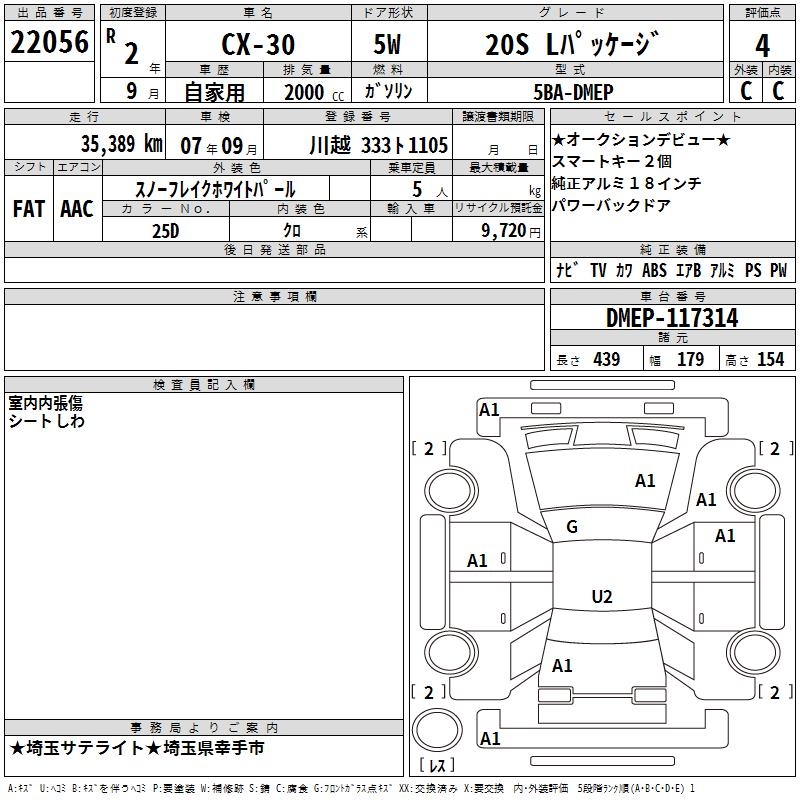Click the color number 25D
This screenshot has width=800, height=800.
point(166,231)
